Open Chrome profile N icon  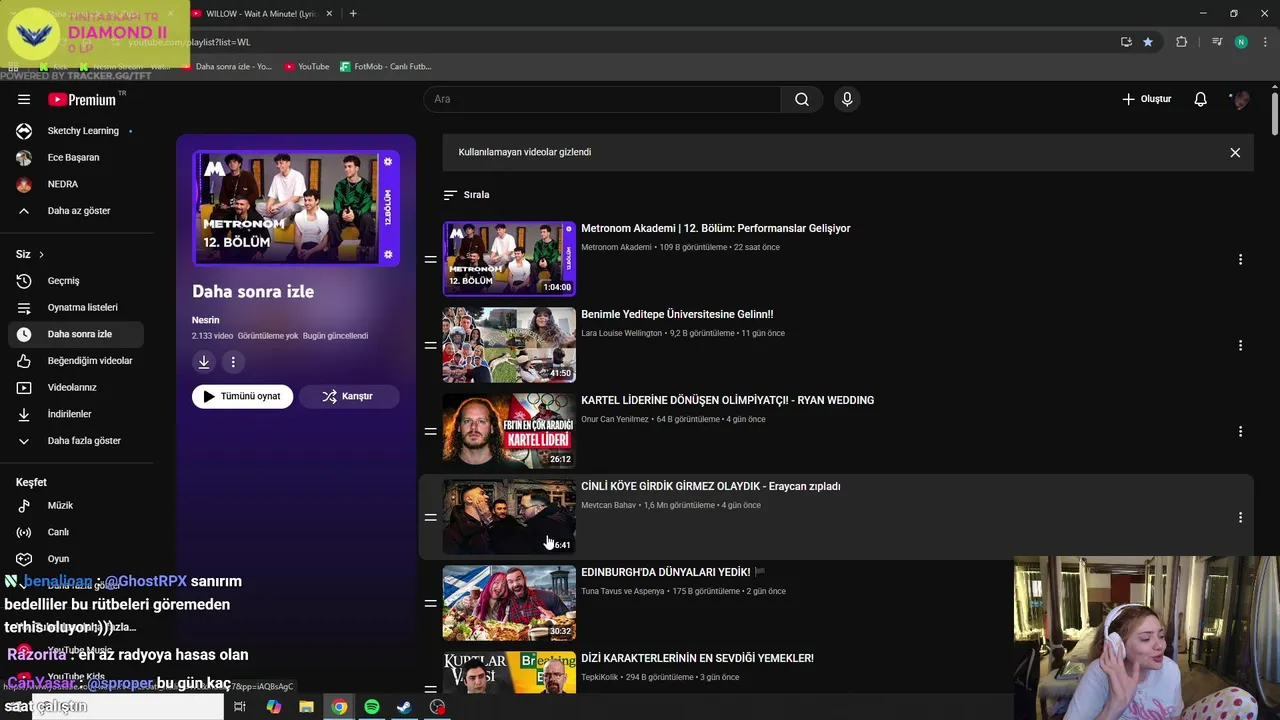1241,42
